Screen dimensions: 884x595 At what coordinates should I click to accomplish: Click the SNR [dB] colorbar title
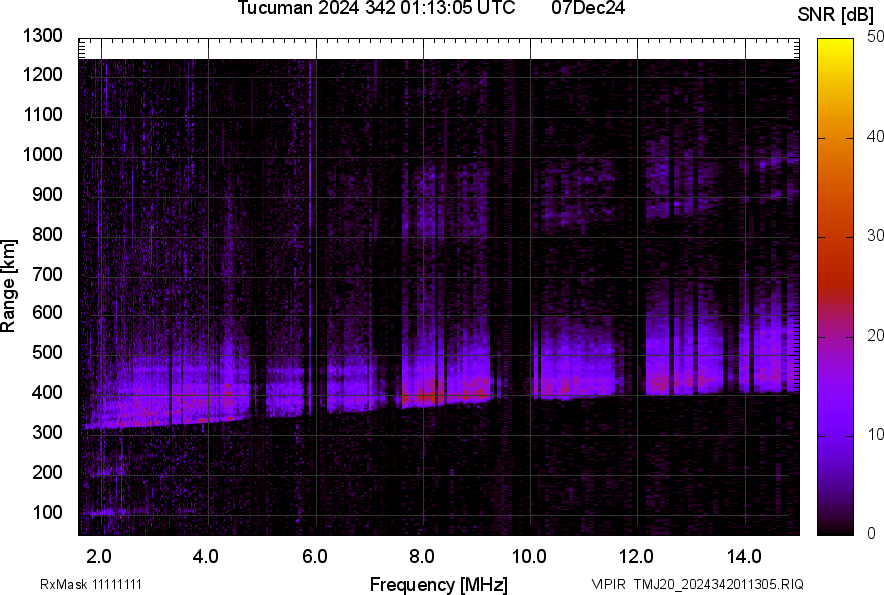[836, 15]
